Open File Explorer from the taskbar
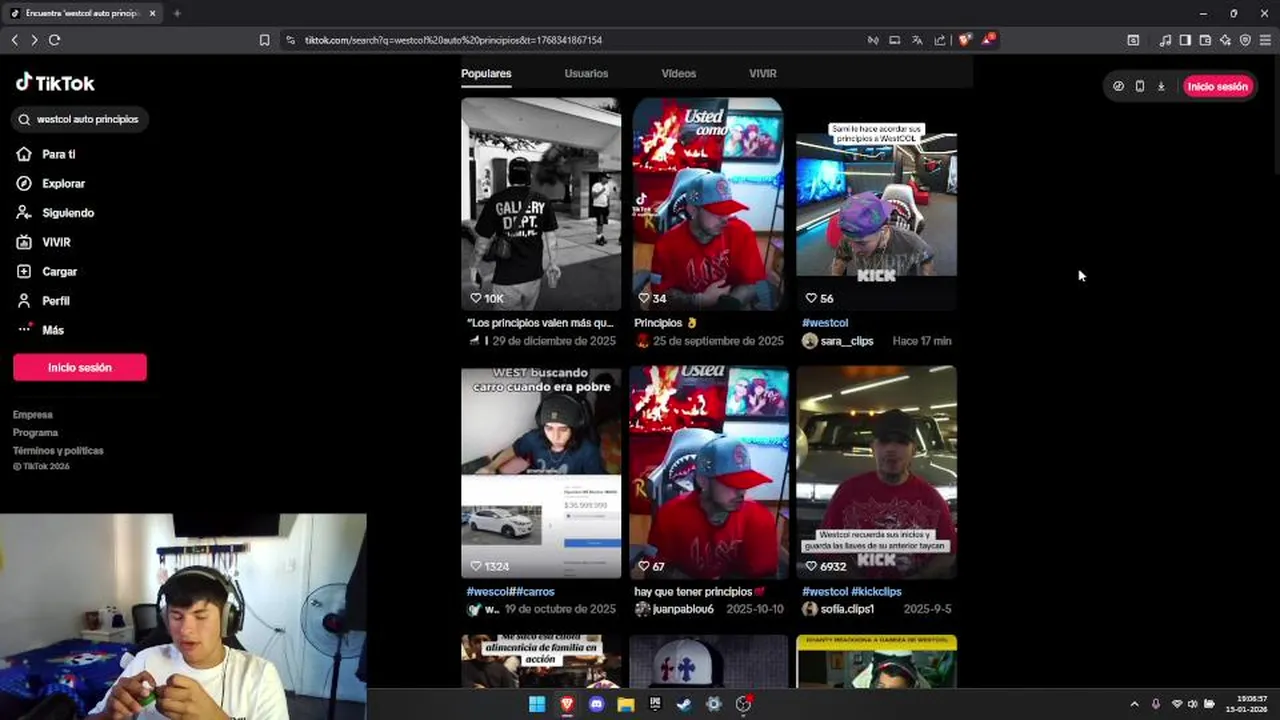The height and width of the screenshot is (720, 1280). pyautogui.click(x=626, y=704)
